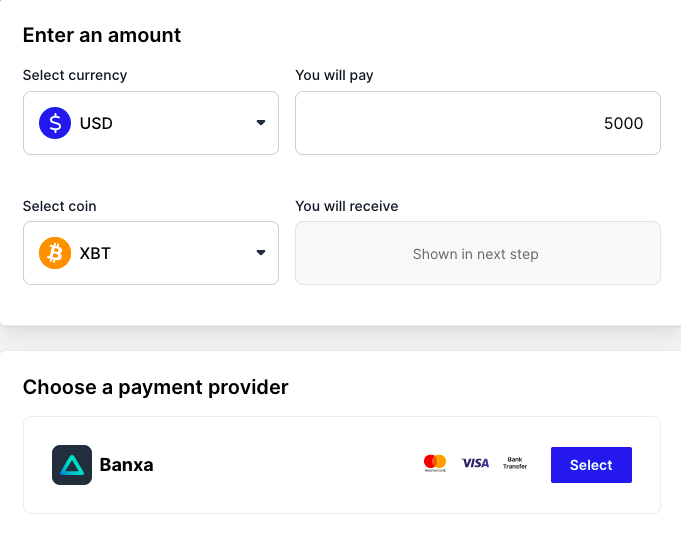Click the VISA payment icon

coord(475,463)
